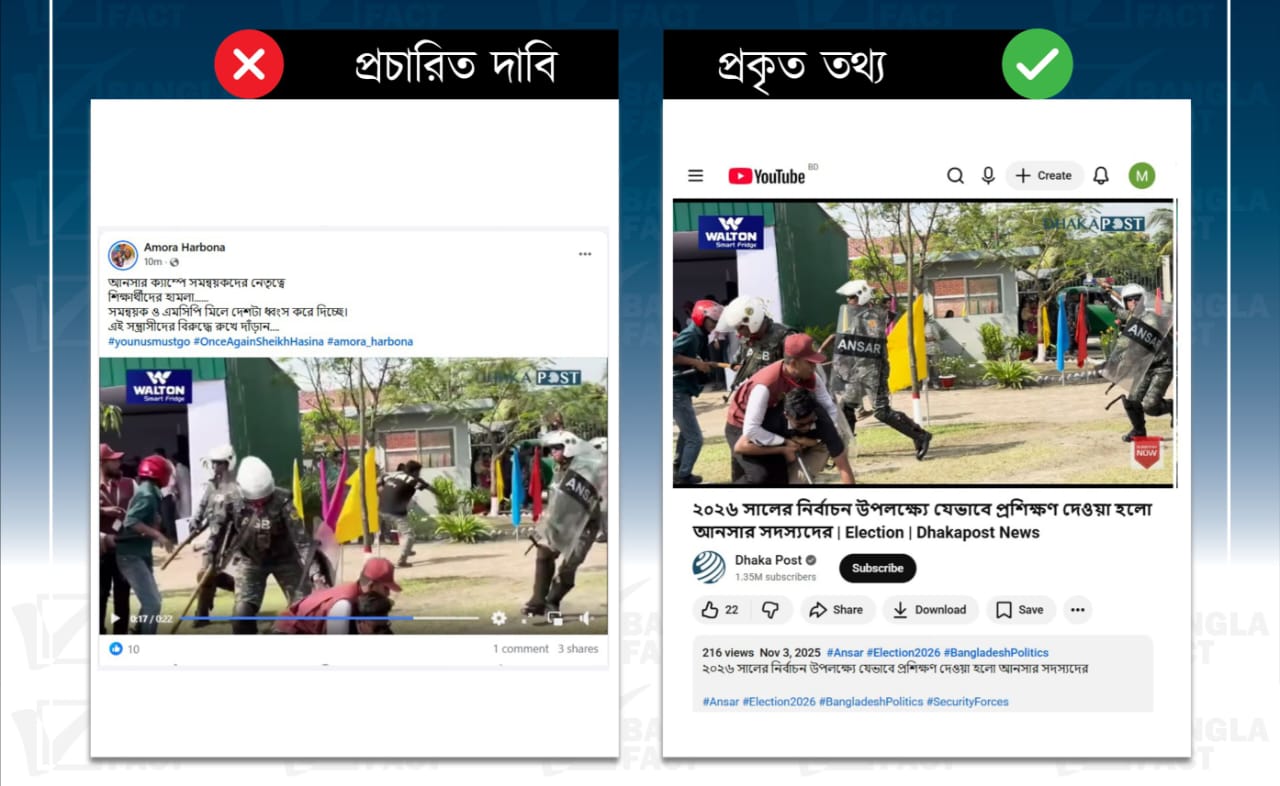Mute the Facebook video volume icon
Image resolution: width=1280 pixels, height=786 pixels.
[x=584, y=619]
